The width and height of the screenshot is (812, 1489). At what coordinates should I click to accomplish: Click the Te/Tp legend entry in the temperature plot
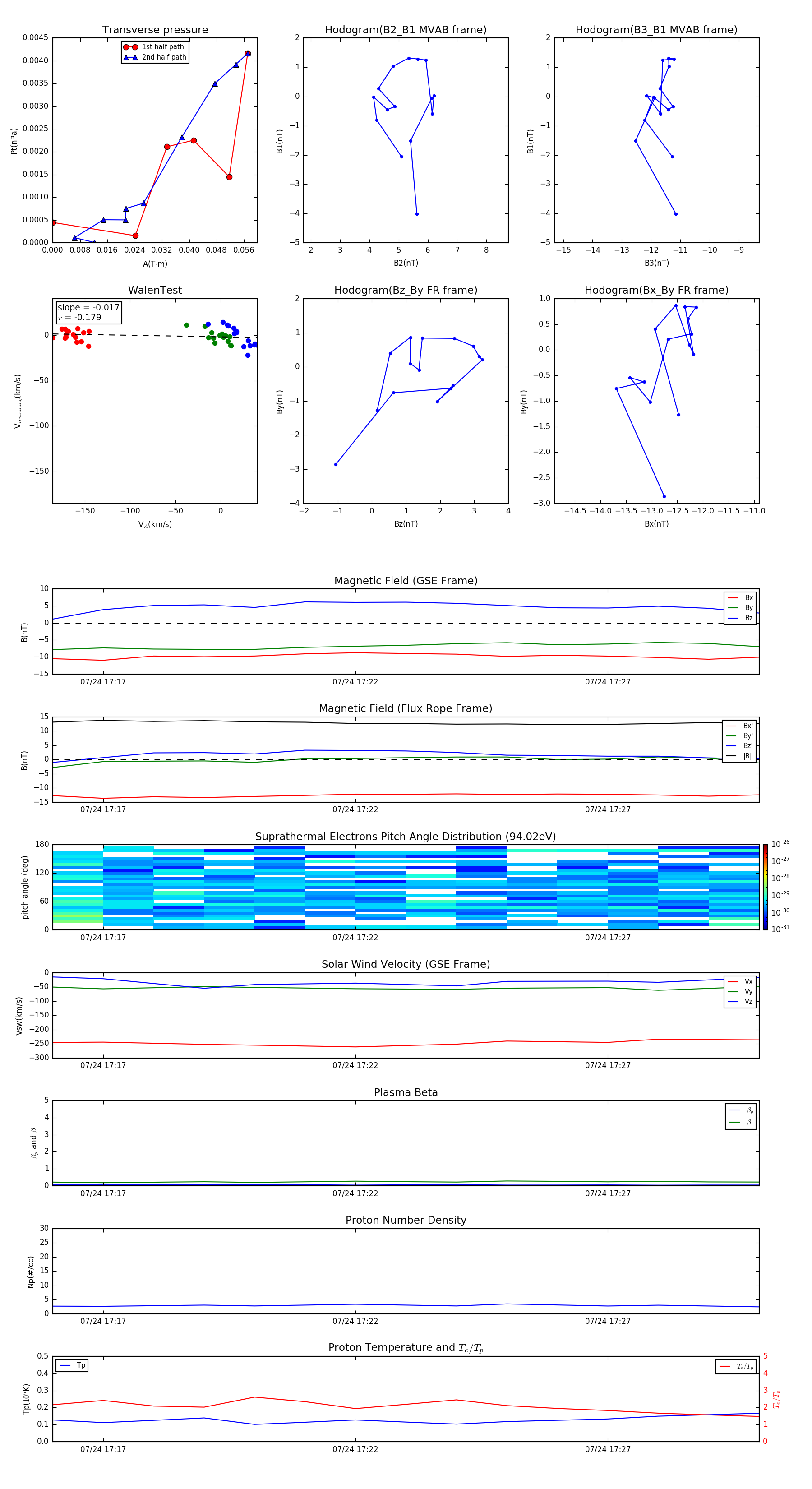click(736, 1367)
